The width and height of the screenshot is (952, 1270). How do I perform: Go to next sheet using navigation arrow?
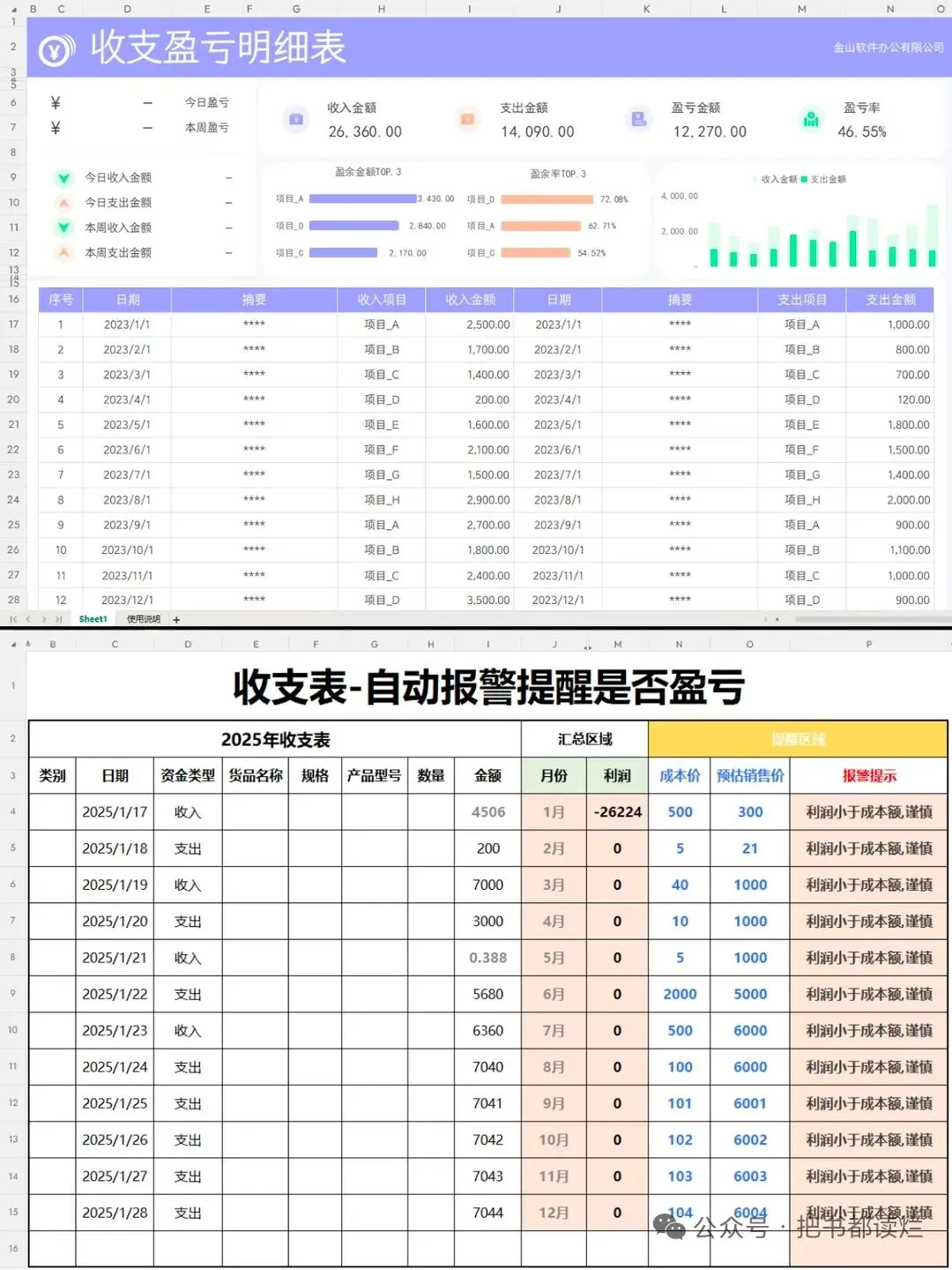pos(43,619)
